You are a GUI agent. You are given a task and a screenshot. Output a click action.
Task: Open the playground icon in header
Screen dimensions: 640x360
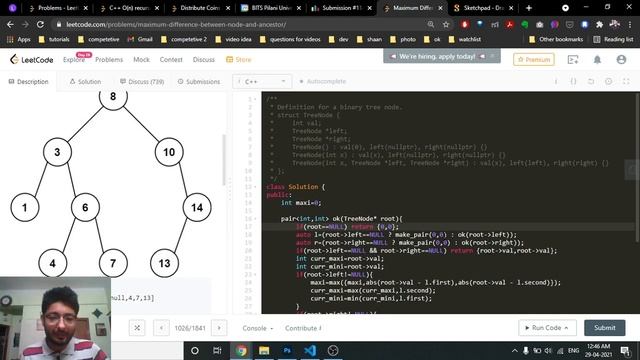[x=573, y=60]
